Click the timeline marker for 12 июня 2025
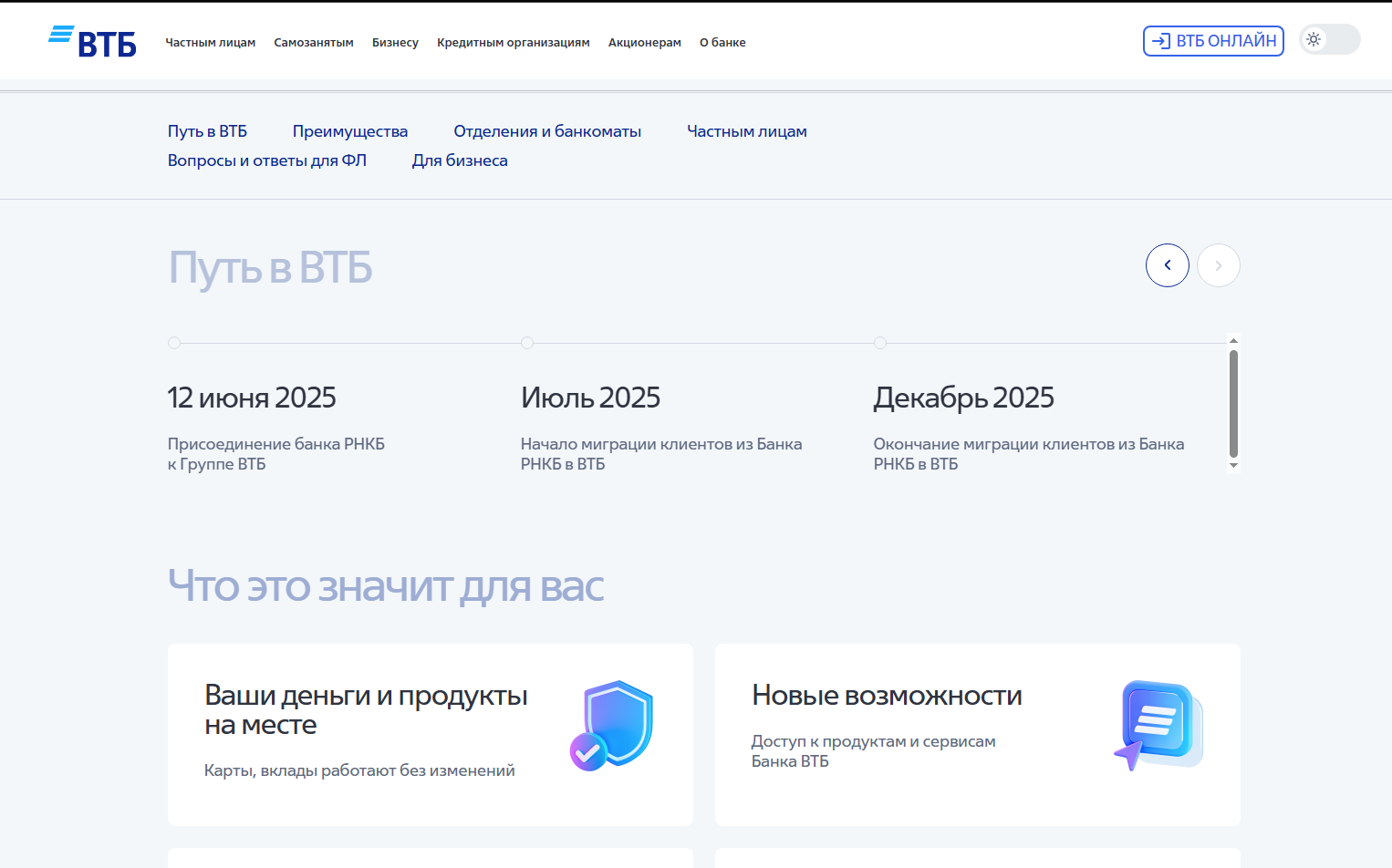Image resolution: width=1392 pixels, height=868 pixels. [174, 343]
